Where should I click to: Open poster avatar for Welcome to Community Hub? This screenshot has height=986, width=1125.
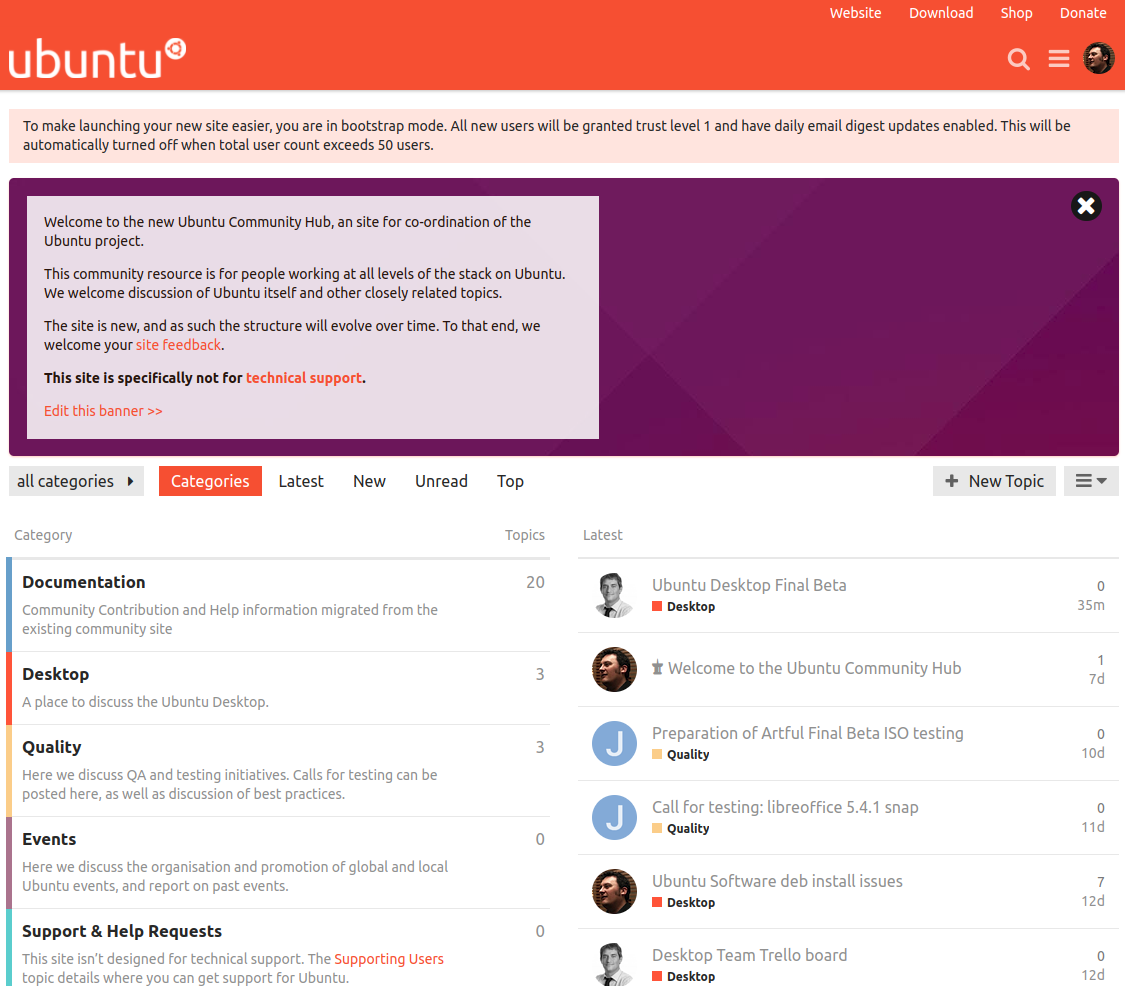[614, 670]
